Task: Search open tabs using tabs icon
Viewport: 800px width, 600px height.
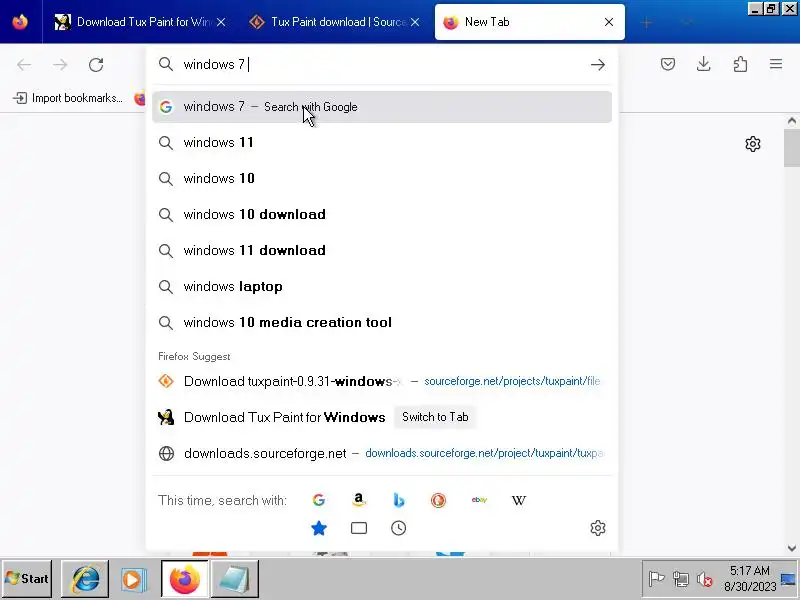Action: click(x=359, y=528)
